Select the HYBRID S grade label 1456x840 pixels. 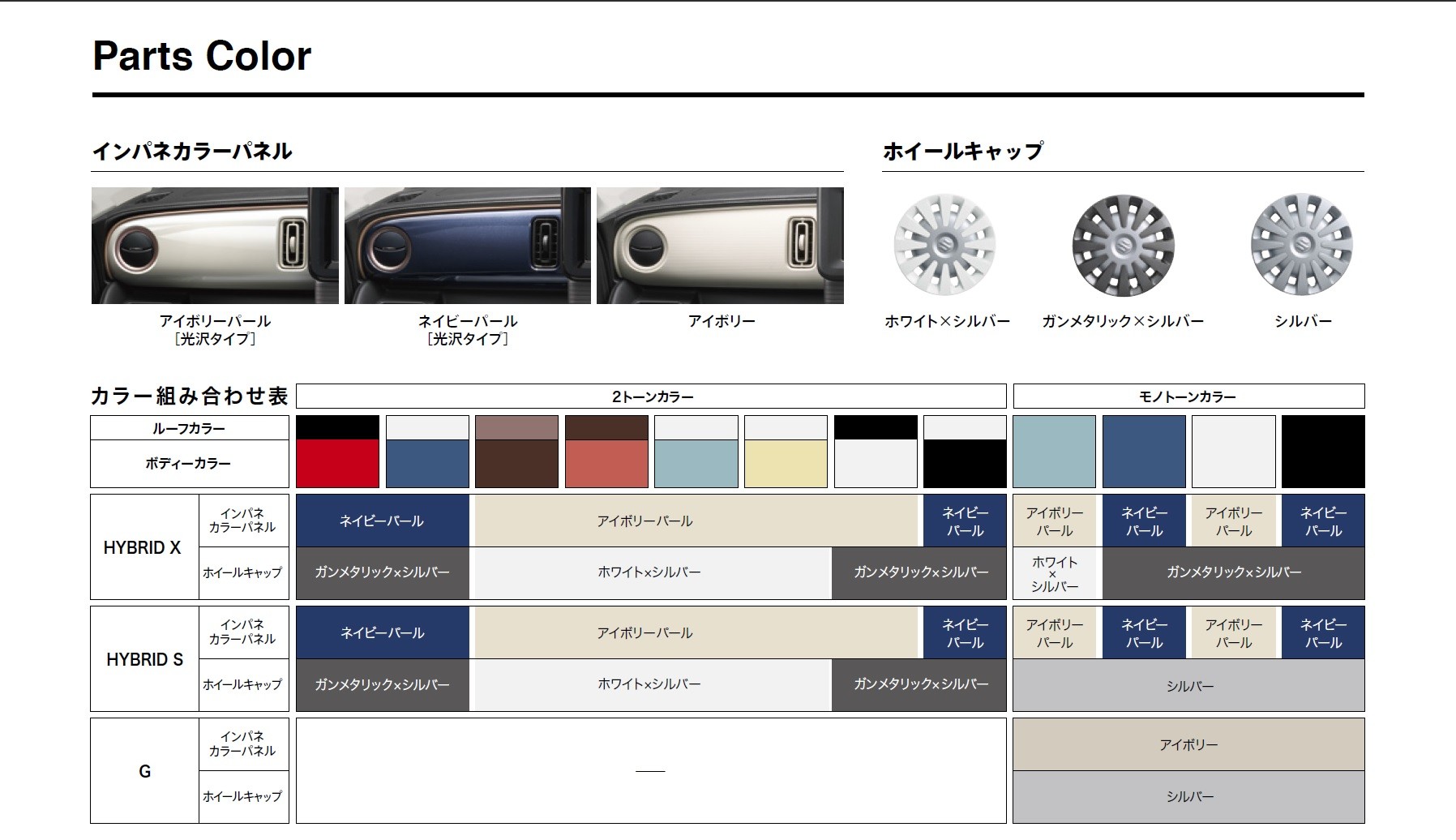143,659
